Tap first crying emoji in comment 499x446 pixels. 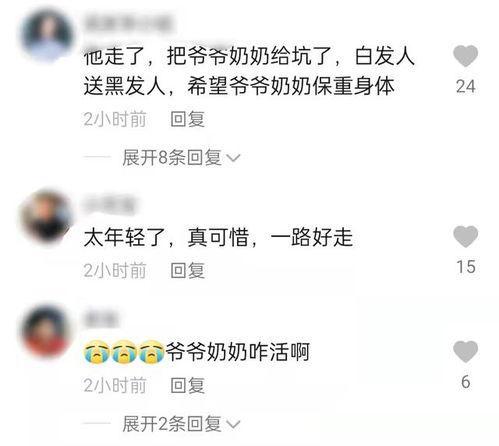pyautogui.click(x=96, y=352)
